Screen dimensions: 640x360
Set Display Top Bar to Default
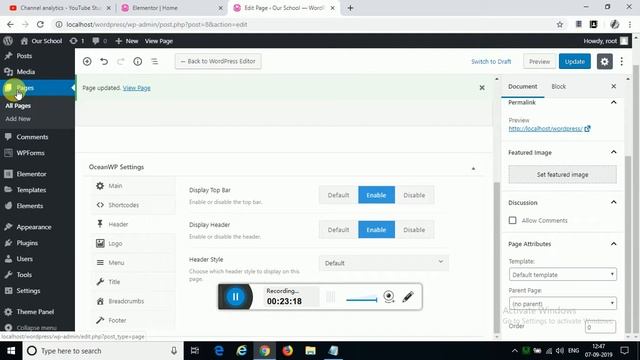pyautogui.click(x=338, y=195)
